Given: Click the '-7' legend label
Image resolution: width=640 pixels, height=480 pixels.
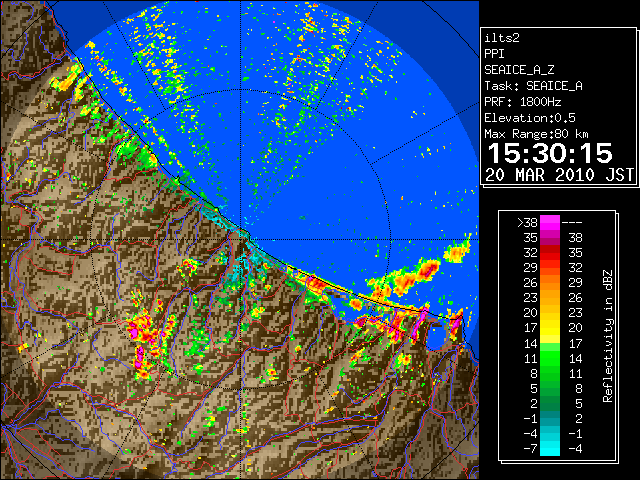Looking at the screenshot, I should pos(530,448).
